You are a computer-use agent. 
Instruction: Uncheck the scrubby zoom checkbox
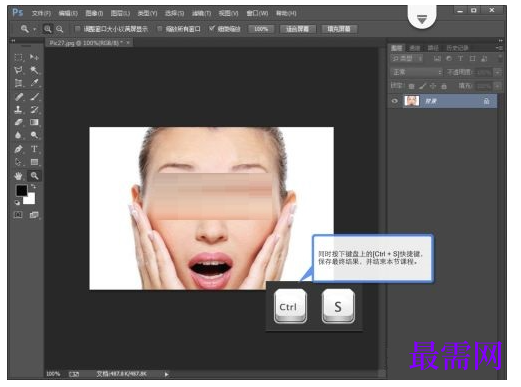[x=212, y=29]
